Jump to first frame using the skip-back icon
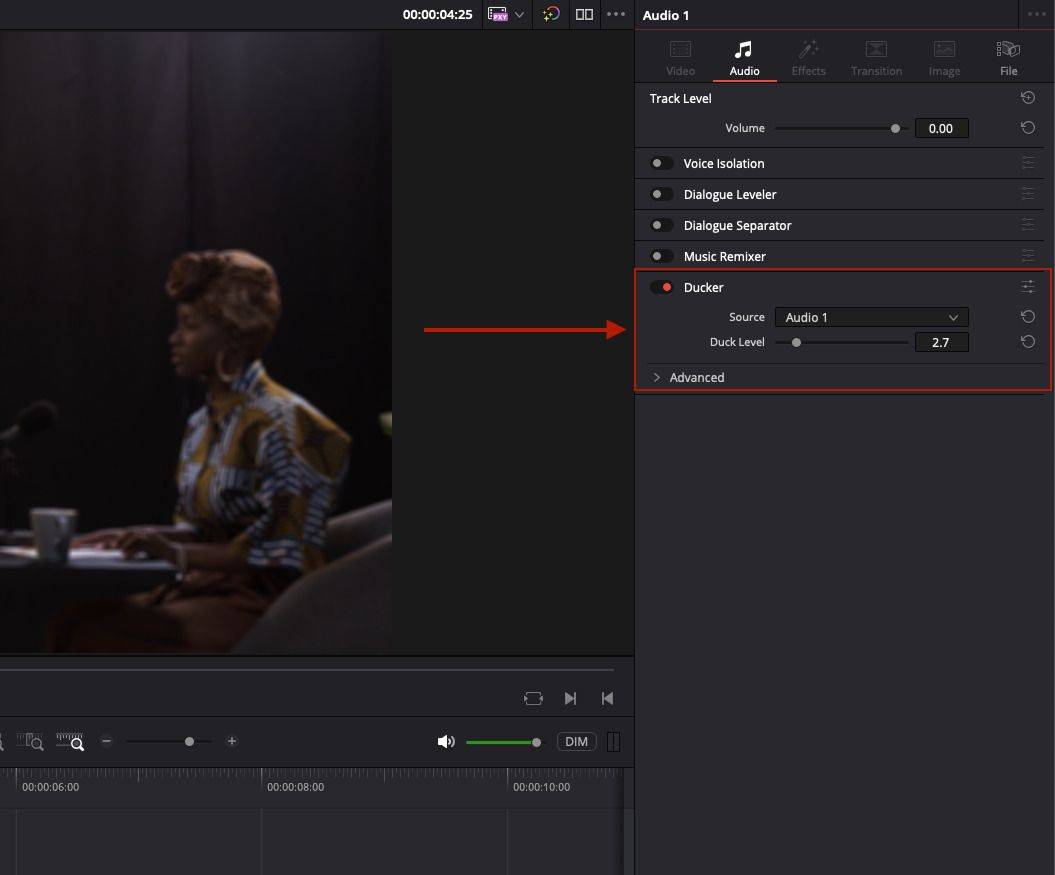The image size is (1055, 875). [607, 698]
